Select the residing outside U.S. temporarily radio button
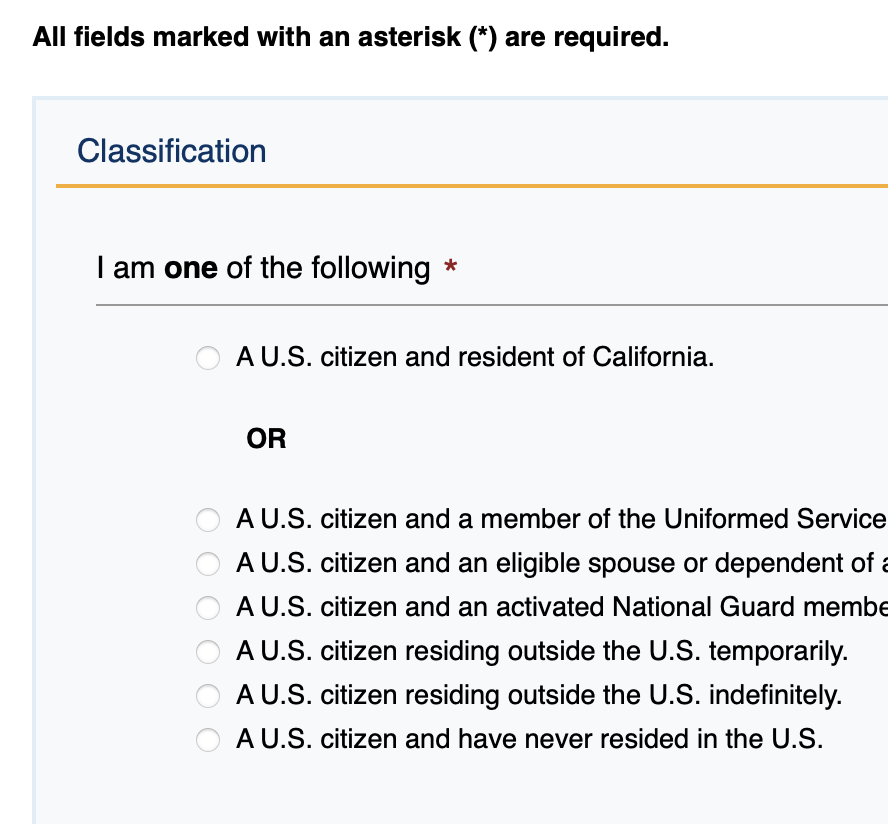888x824 pixels. point(208,652)
